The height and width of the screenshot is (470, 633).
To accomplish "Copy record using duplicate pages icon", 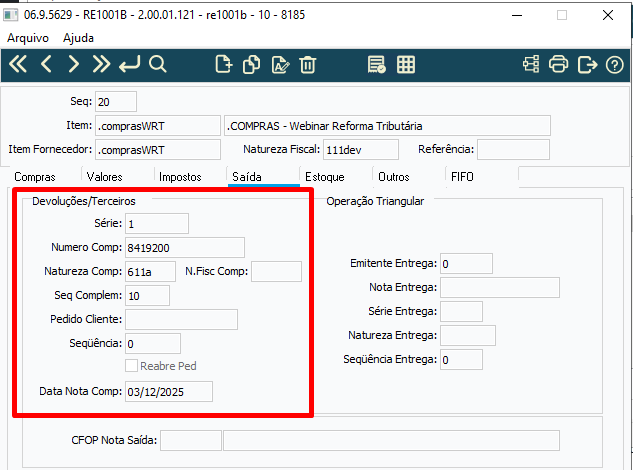I will point(251,64).
